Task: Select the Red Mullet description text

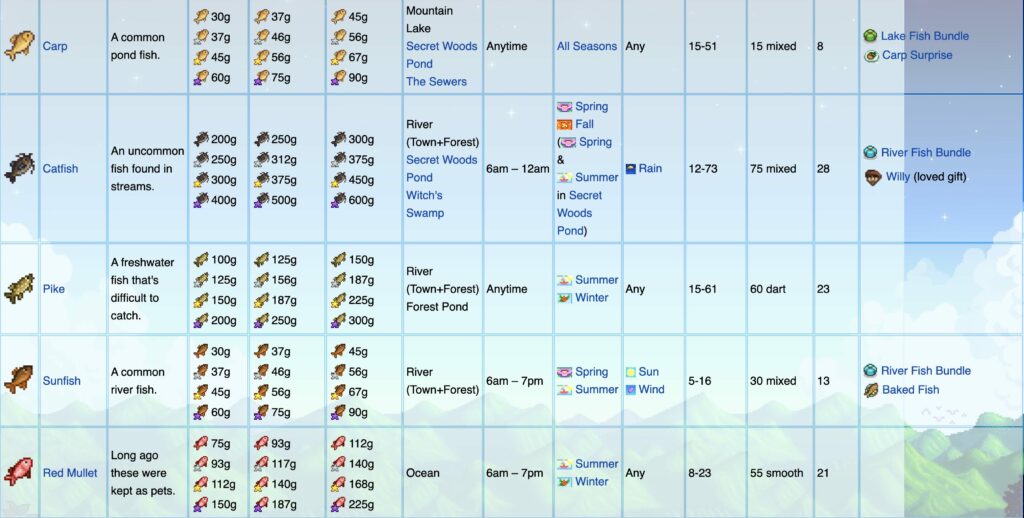Action: [x=143, y=473]
